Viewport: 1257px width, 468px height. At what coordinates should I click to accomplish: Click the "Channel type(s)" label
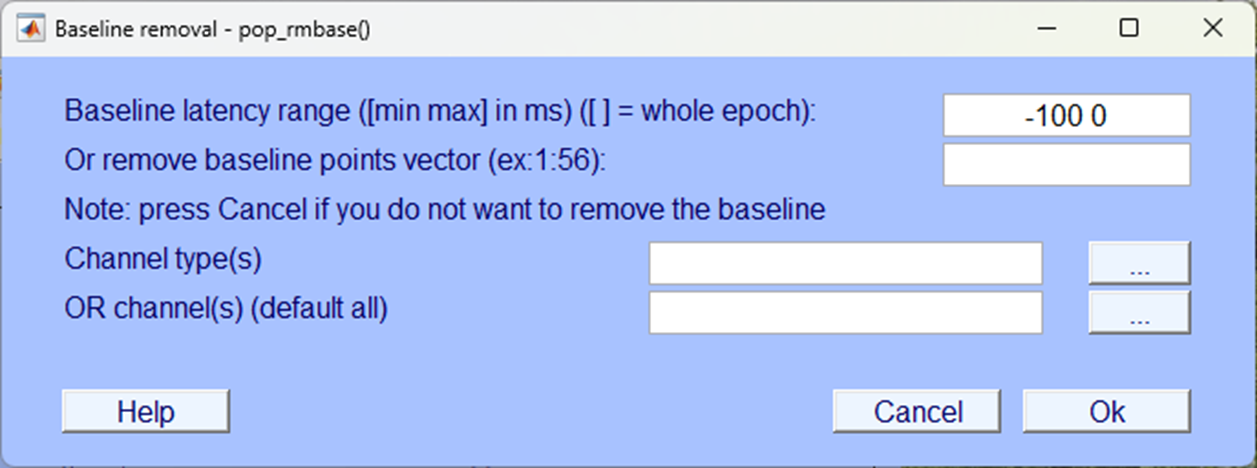(x=163, y=259)
